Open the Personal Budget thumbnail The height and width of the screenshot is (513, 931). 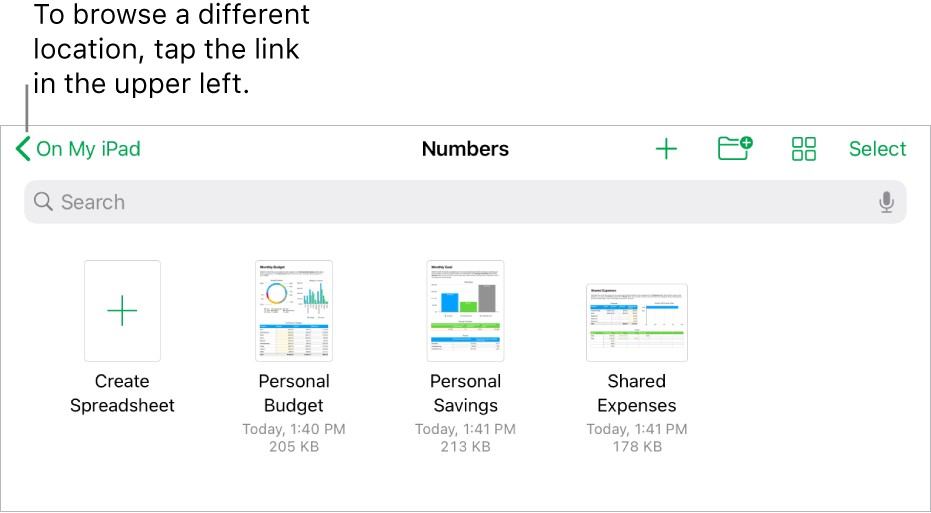(294, 311)
